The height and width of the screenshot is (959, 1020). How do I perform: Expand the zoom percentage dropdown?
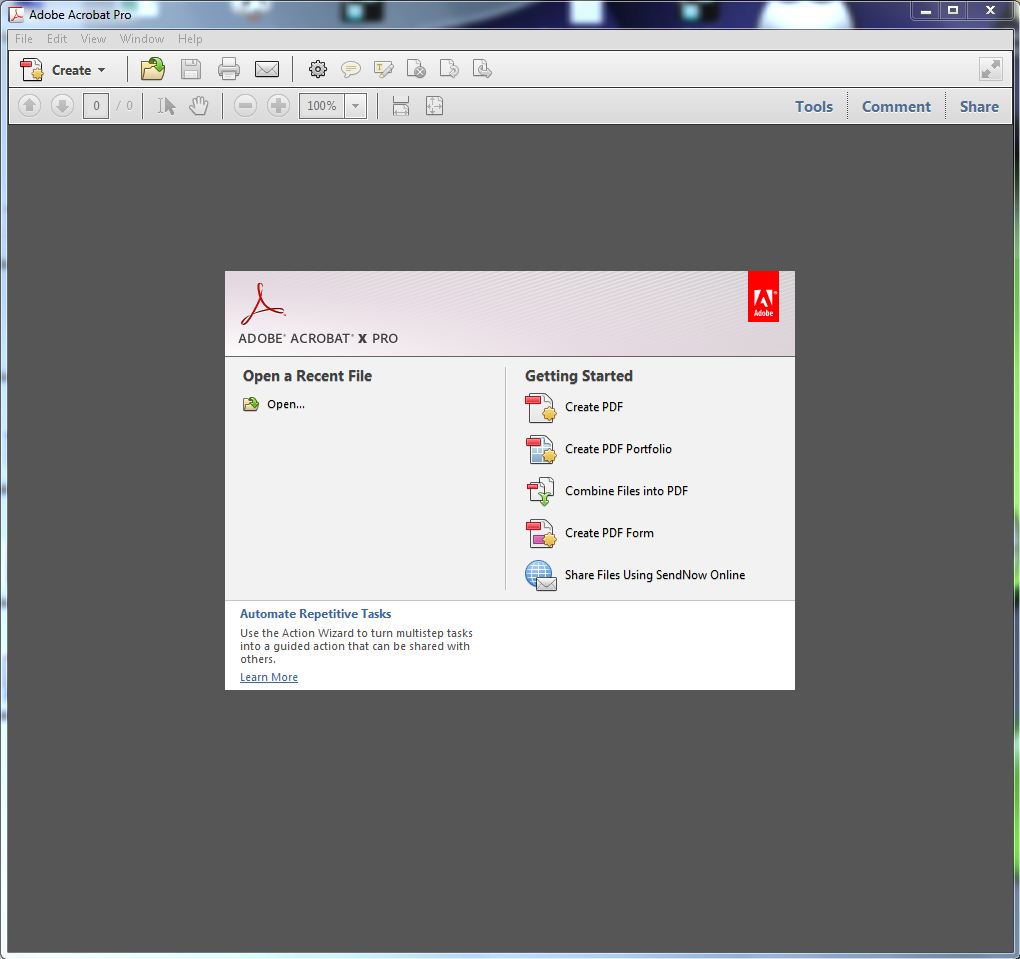pos(355,105)
